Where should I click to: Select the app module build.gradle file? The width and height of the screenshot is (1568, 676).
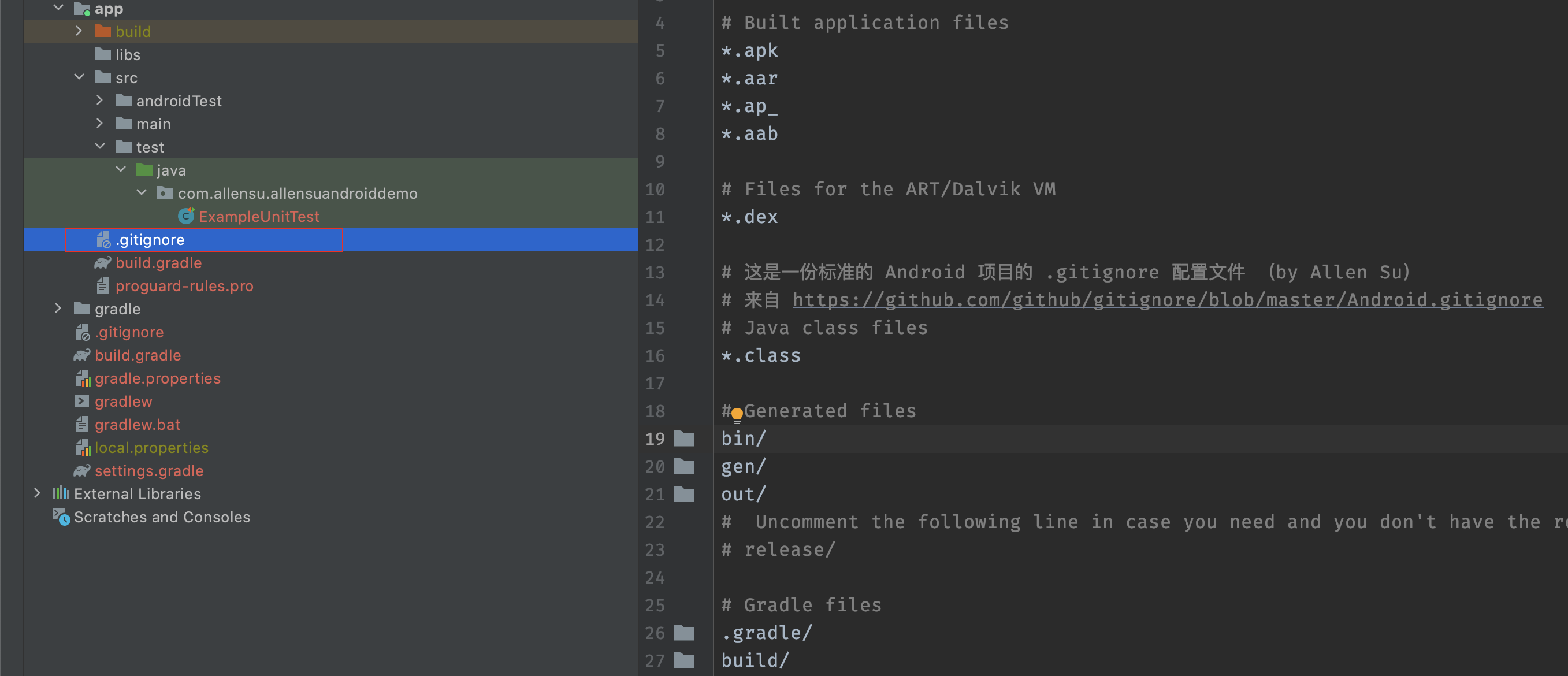158,262
